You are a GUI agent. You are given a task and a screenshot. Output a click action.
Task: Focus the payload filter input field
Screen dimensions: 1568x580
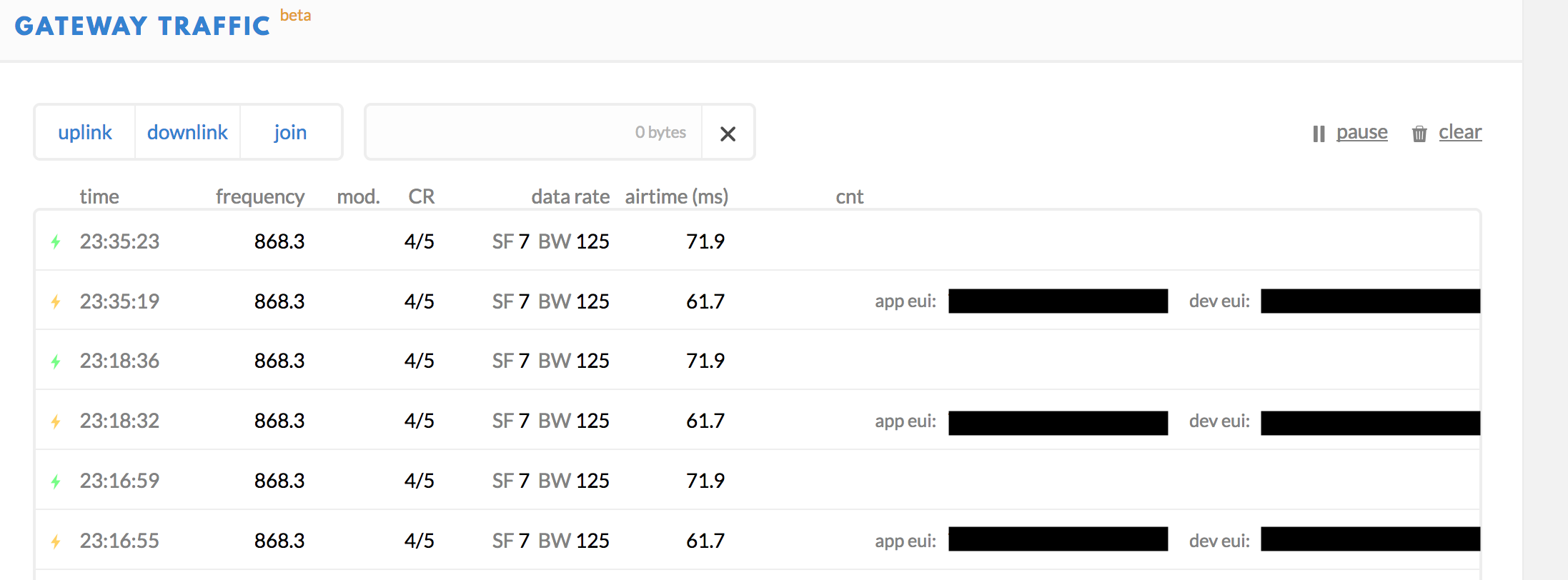click(x=533, y=132)
